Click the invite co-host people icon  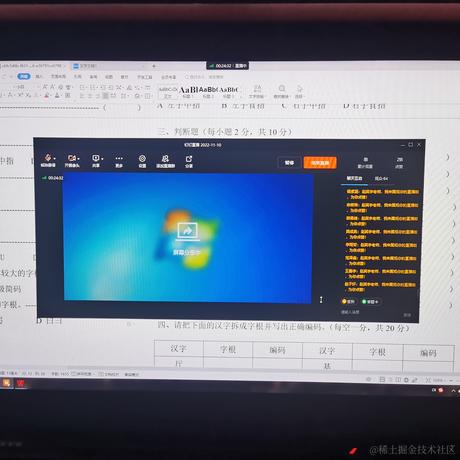tap(165, 158)
